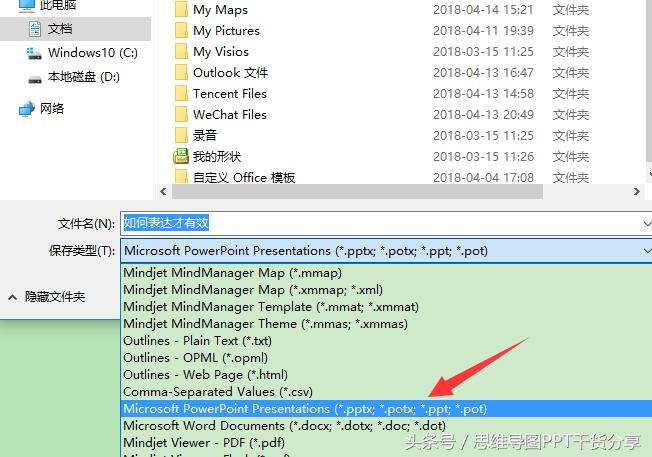
Task: Click the 自定义 Office 模板 folder icon
Action: coord(181,177)
